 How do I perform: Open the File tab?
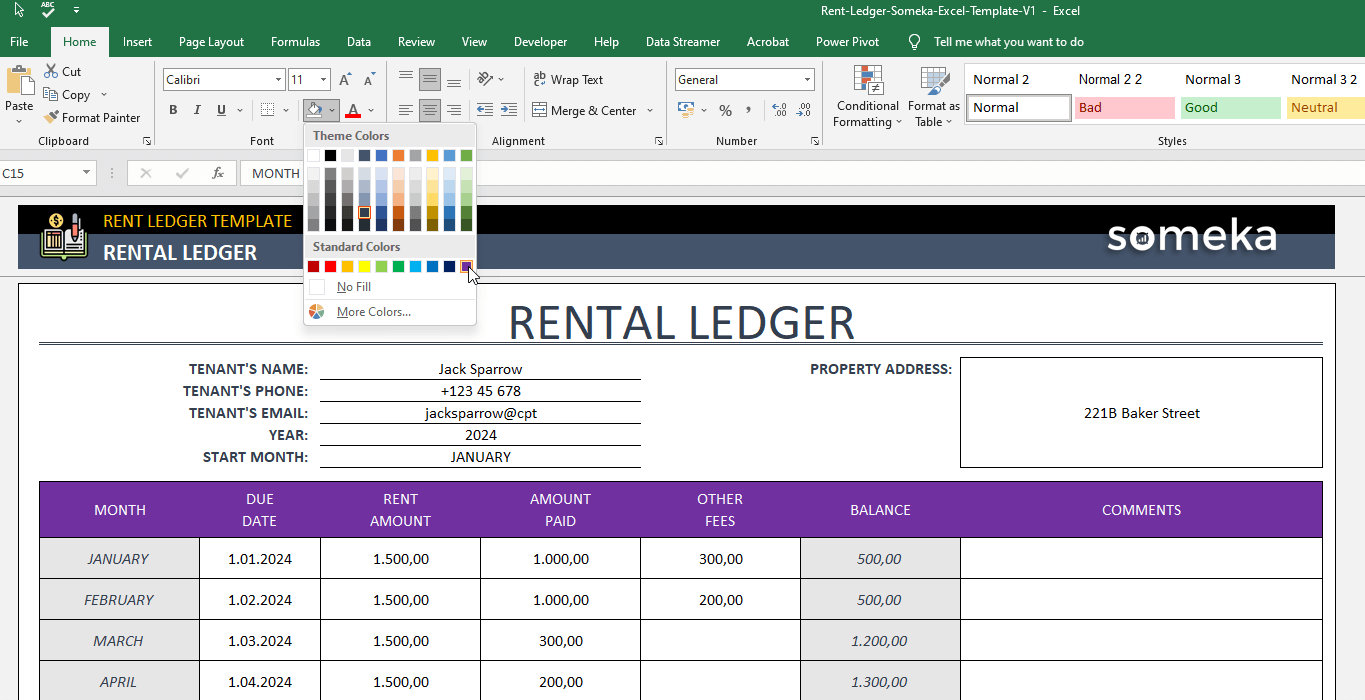pyautogui.click(x=19, y=42)
